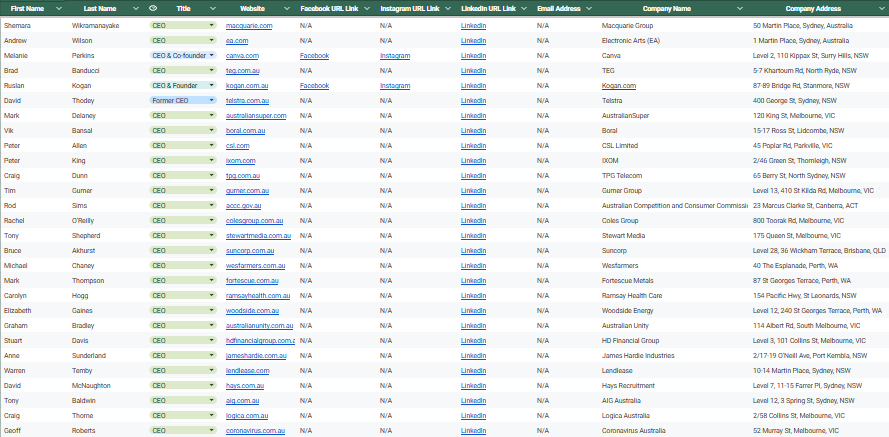
Task: Select the Ramsay Health Care company cell
Action: pos(632,295)
